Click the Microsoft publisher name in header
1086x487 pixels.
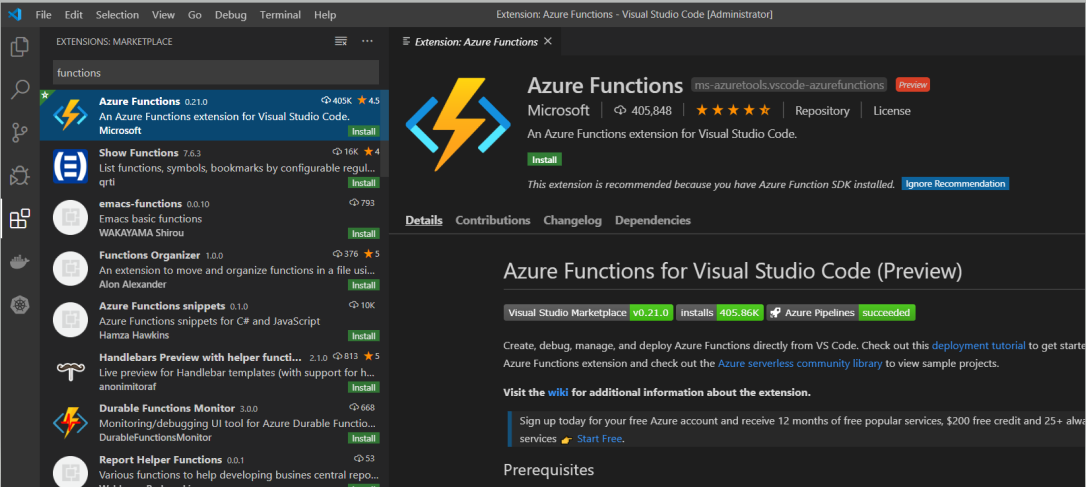[x=558, y=110]
